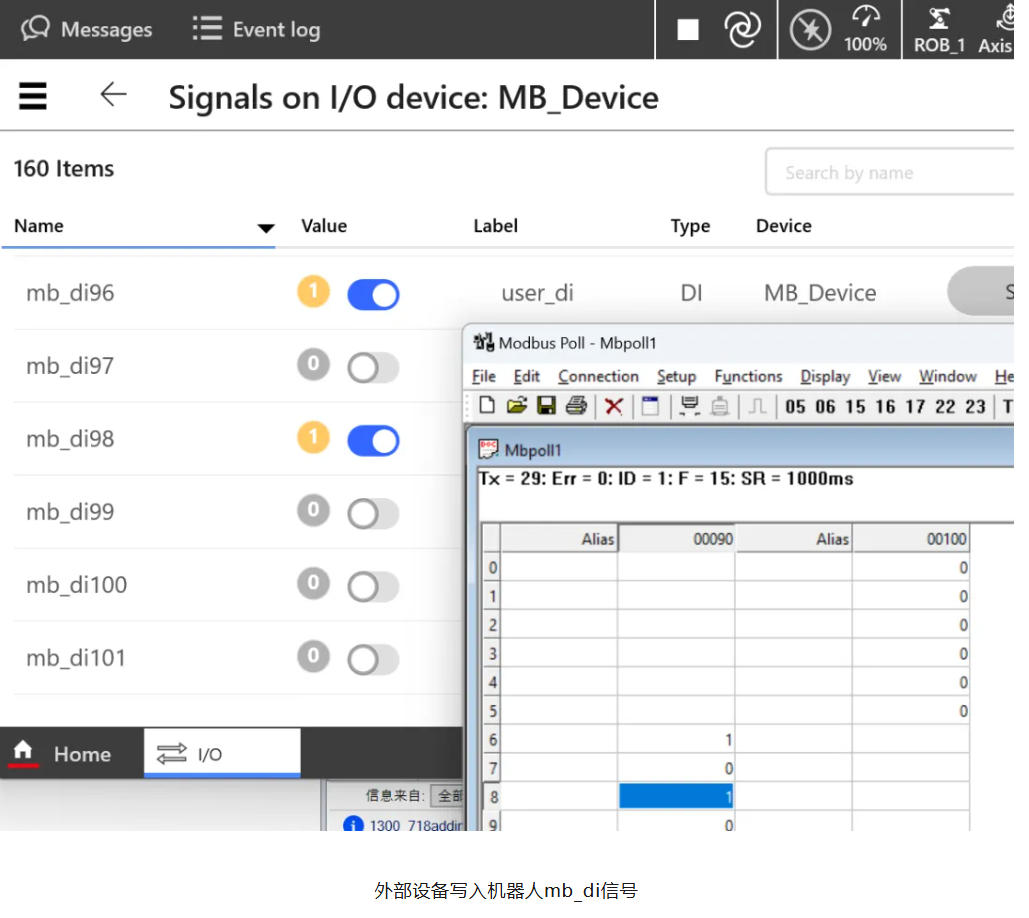The width and height of the screenshot is (1029, 918).
Task: Open the Event log
Action: pyautogui.click(x=256, y=29)
